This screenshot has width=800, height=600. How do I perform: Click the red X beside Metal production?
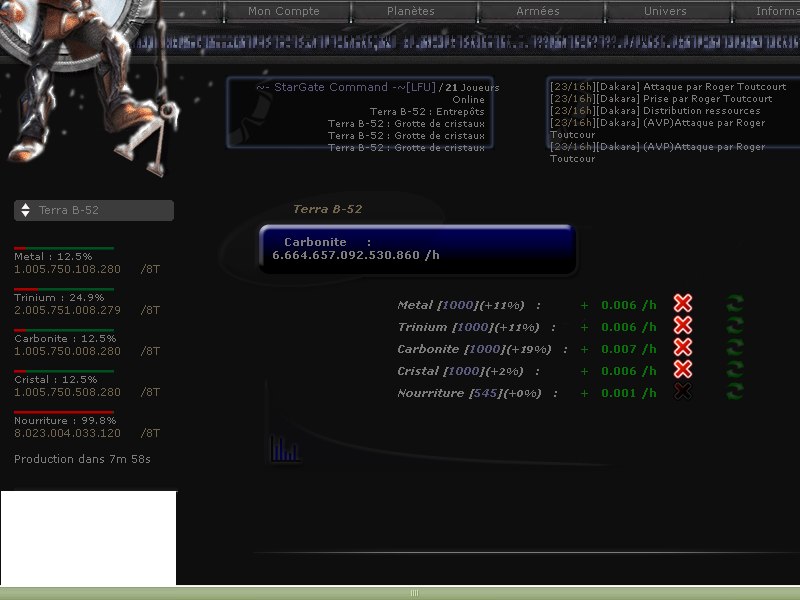point(683,304)
